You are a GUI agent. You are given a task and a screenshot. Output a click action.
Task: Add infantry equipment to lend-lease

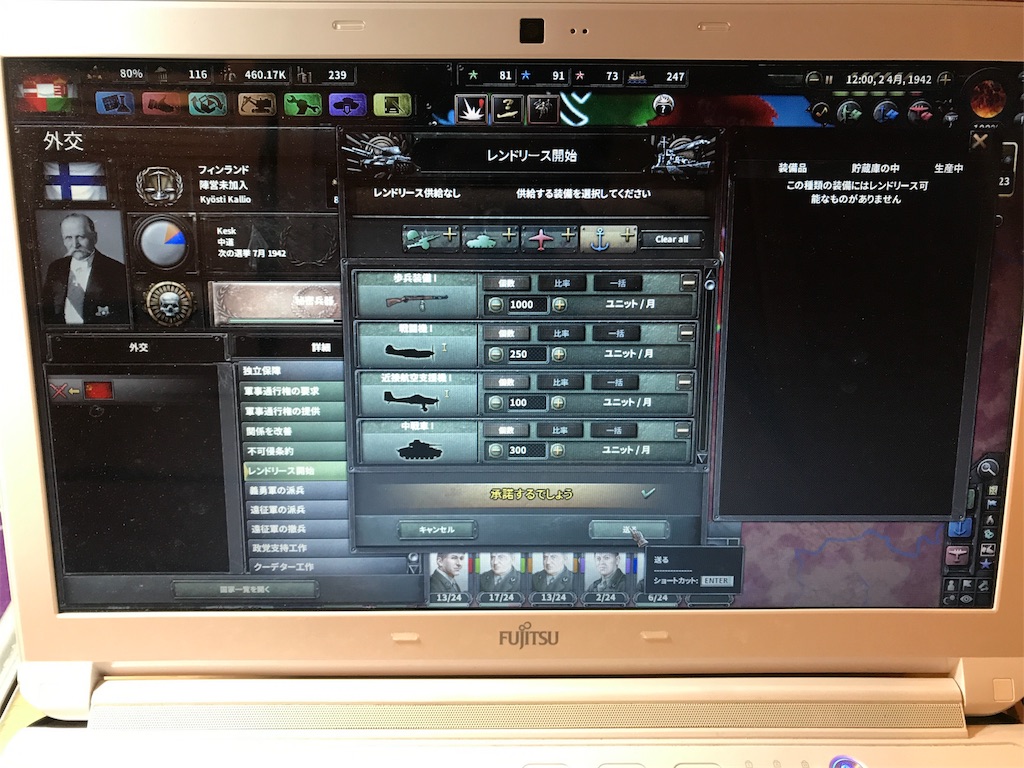431,238
